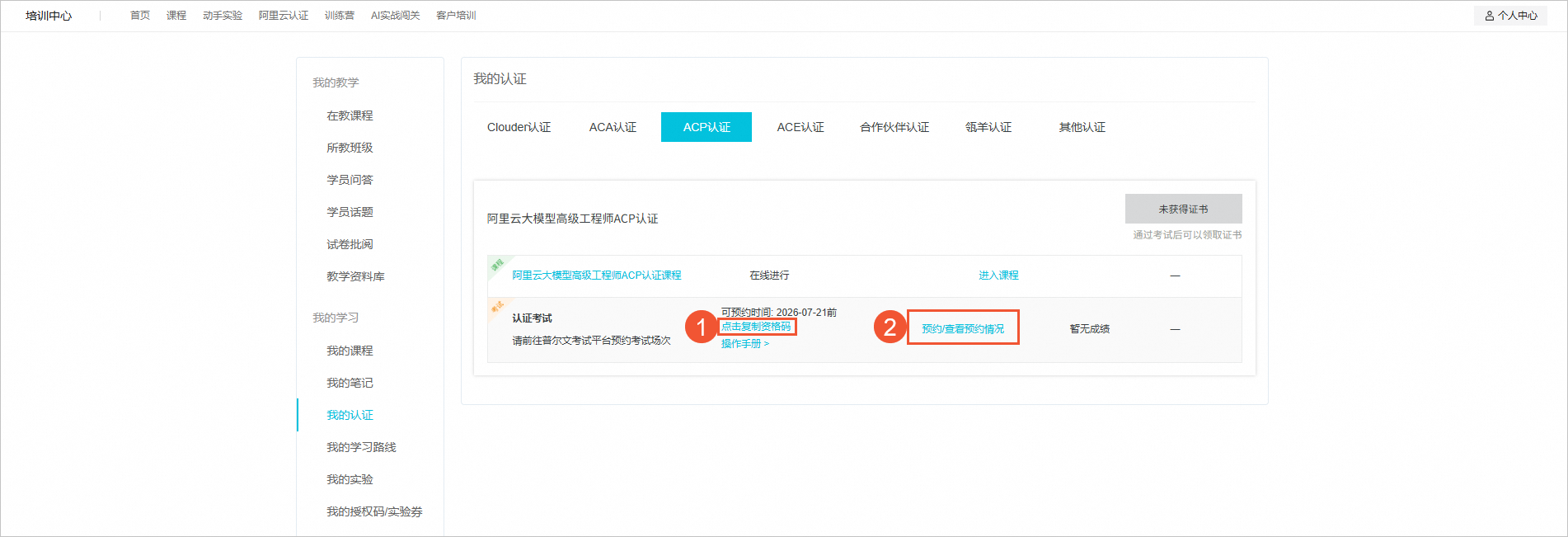Open 我的课程 in the sidebar
This screenshot has height=537, width=1568.
(x=350, y=351)
